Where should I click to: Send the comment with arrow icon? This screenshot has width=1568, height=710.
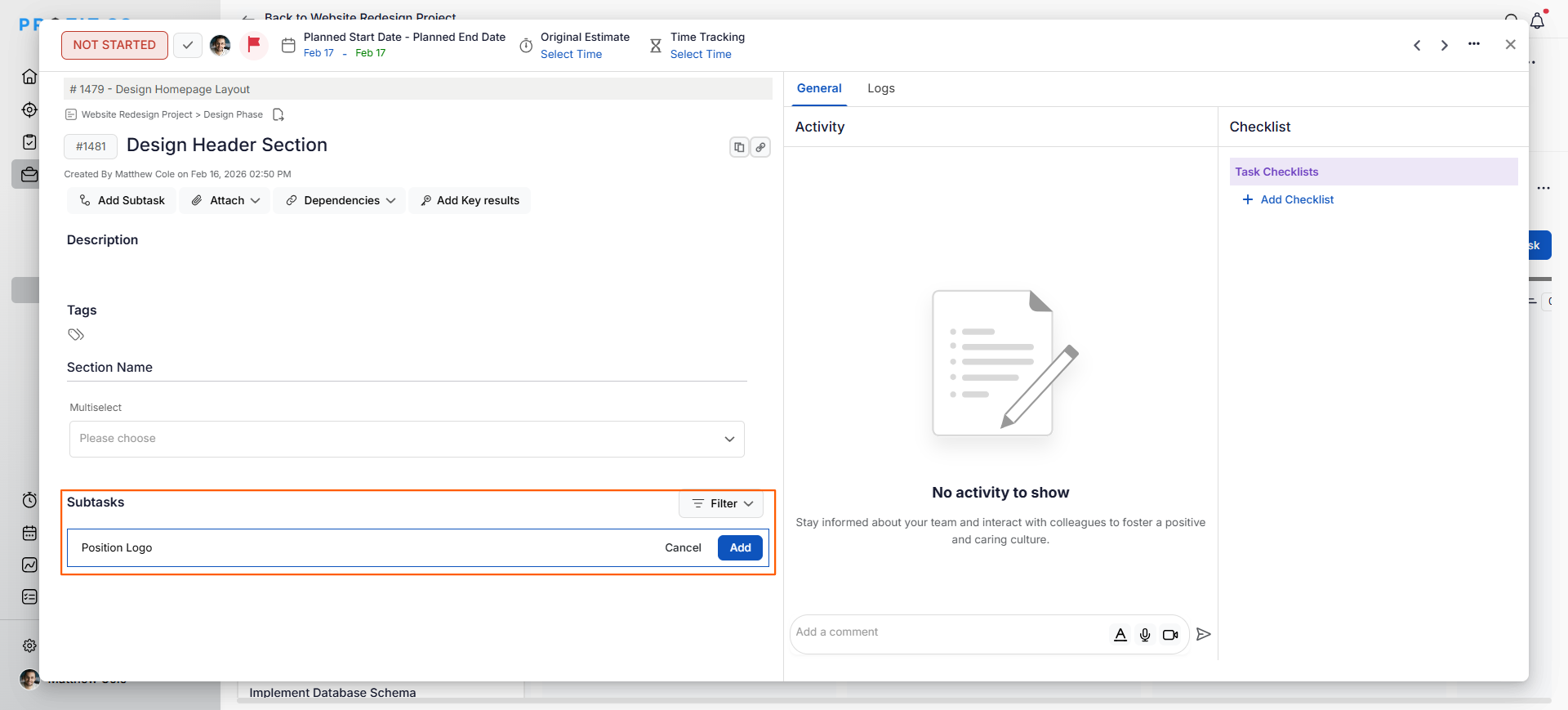[x=1204, y=634]
